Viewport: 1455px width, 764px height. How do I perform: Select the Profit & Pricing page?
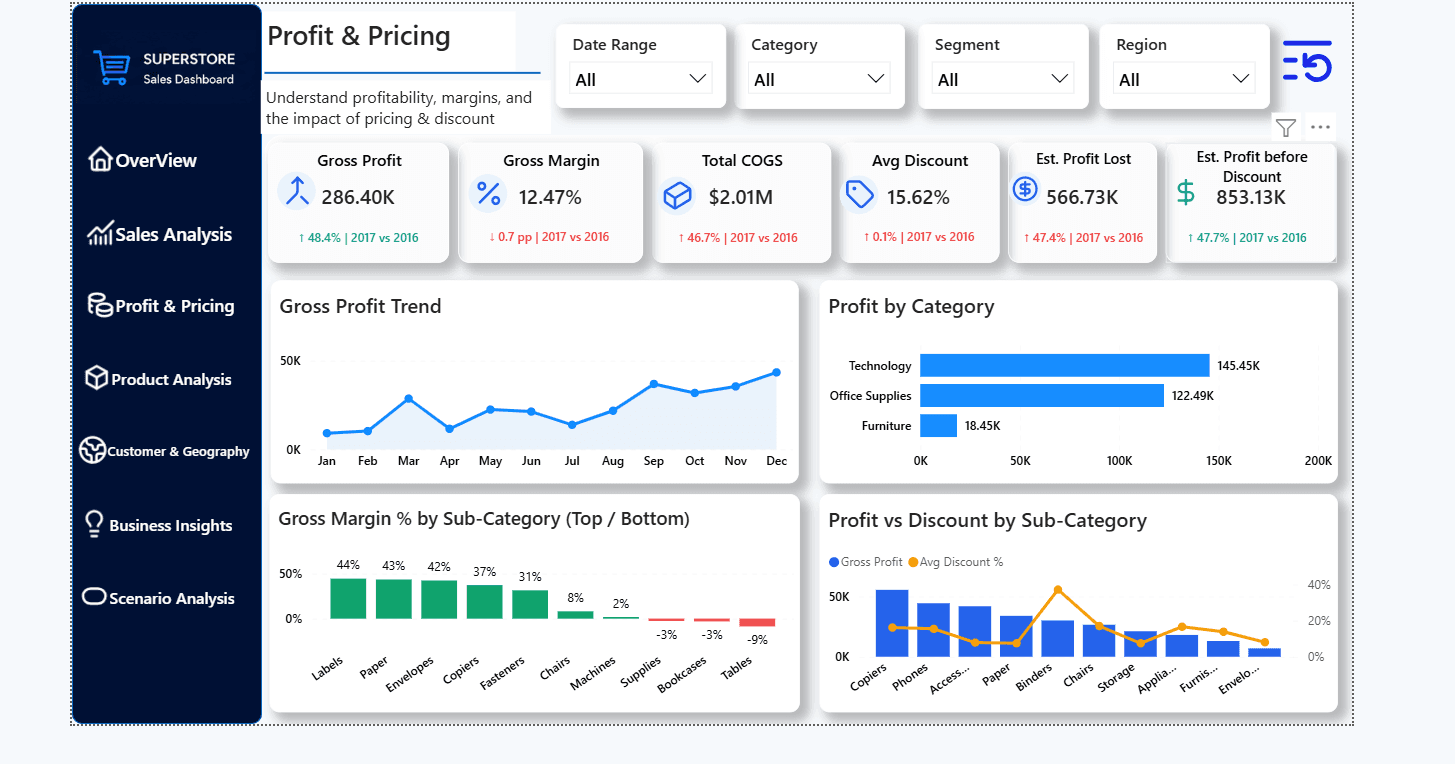(x=174, y=306)
